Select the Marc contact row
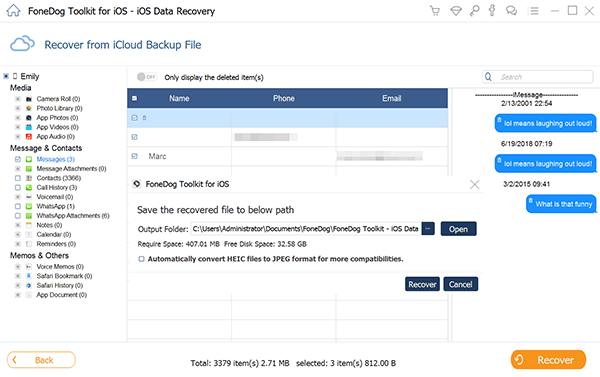Viewport: 600px width, 377px height. pyautogui.click(x=287, y=156)
